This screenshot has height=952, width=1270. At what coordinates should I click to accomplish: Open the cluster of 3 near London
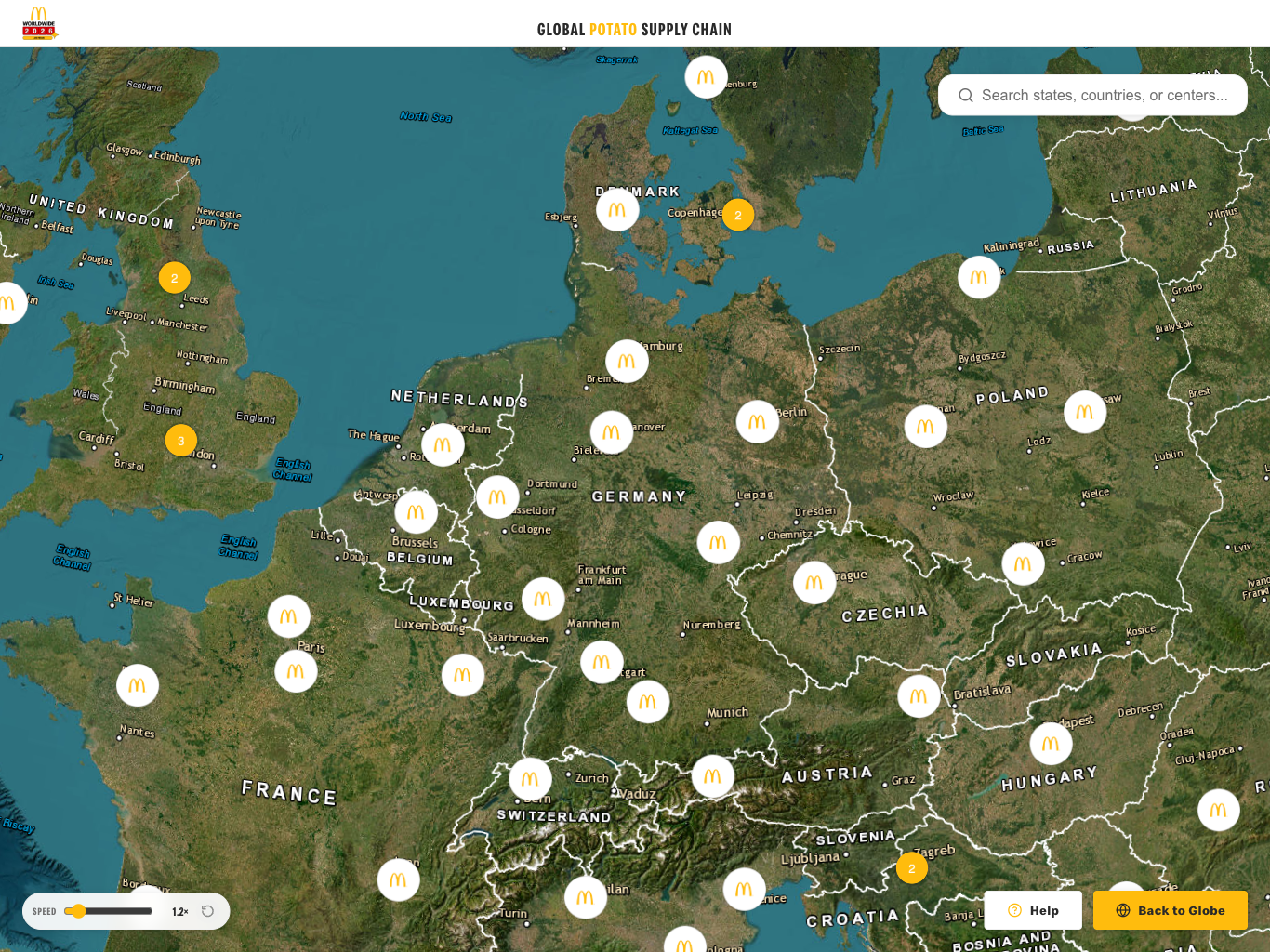click(x=180, y=441)
